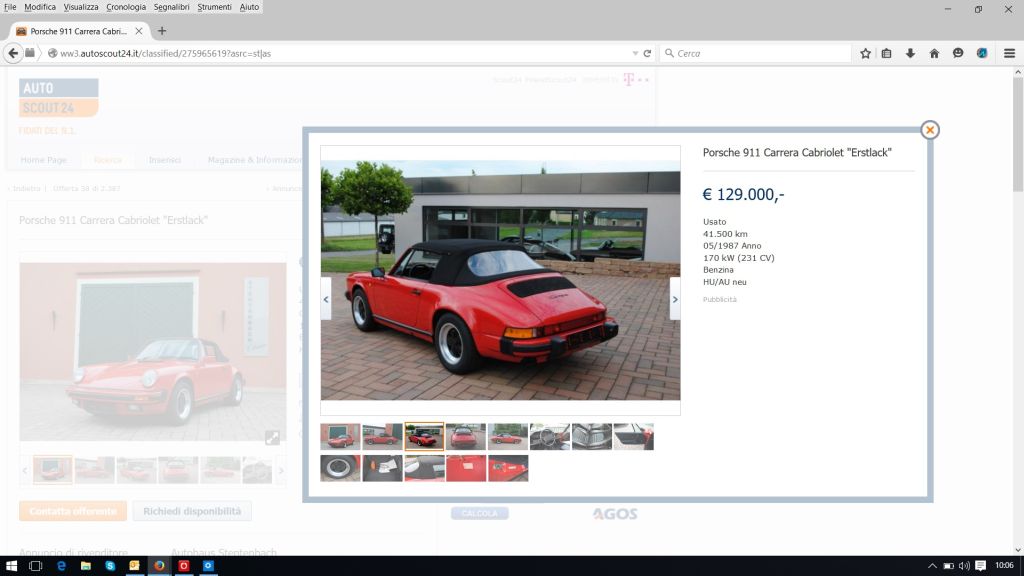Image resolution: width=1024 pixels, height=576 pixels.
Task: Open the chat smiley toolbar icon
Action: pos(958,54)
